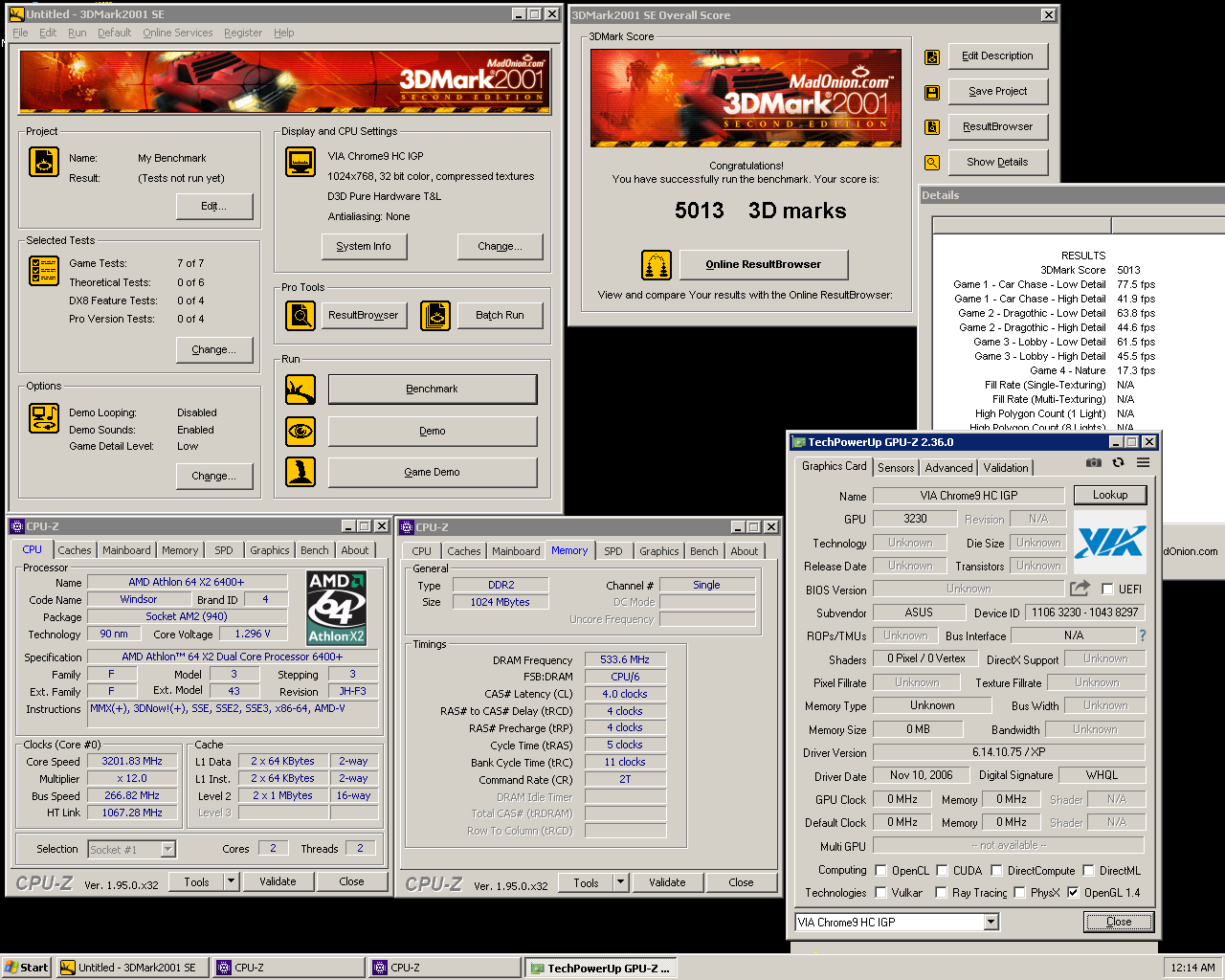Viewport: 1225px width, 980px height.
Task: Click the GPU-Z screenshot camera icon
Action: pos(1094,462)
